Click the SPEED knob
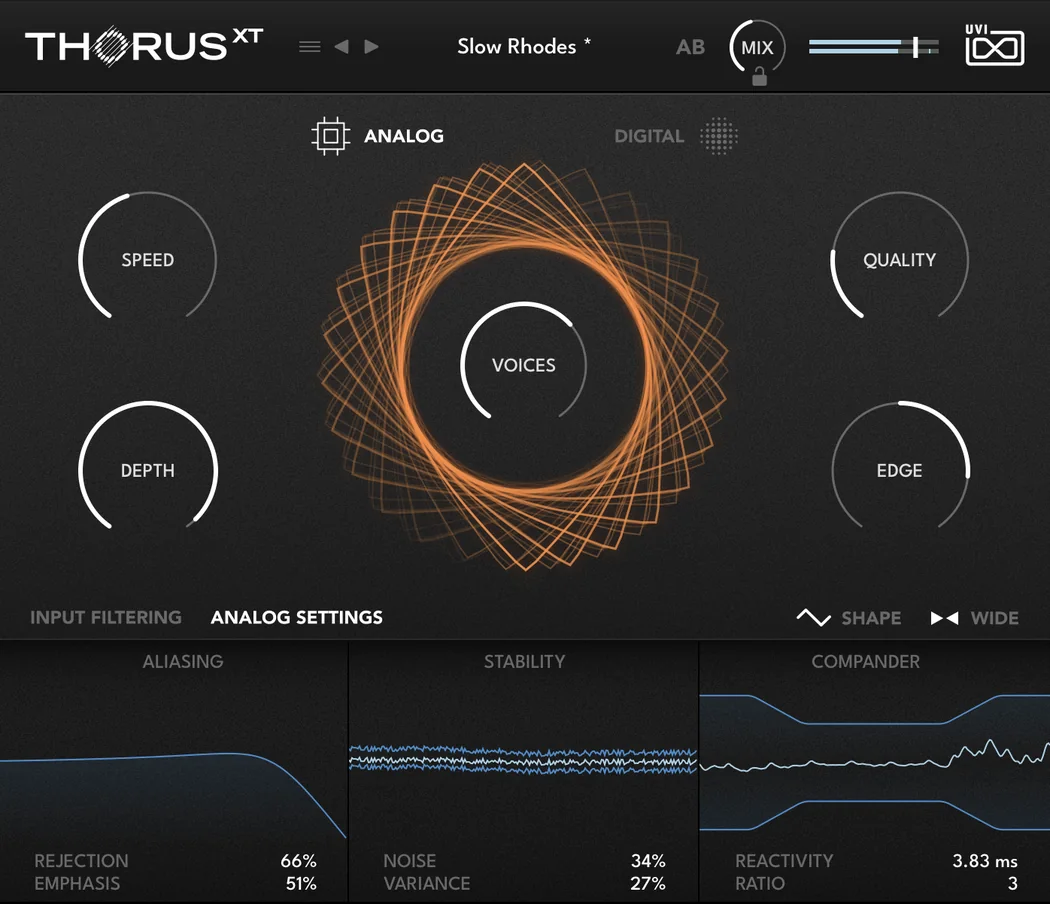 [x=147, y=259]
